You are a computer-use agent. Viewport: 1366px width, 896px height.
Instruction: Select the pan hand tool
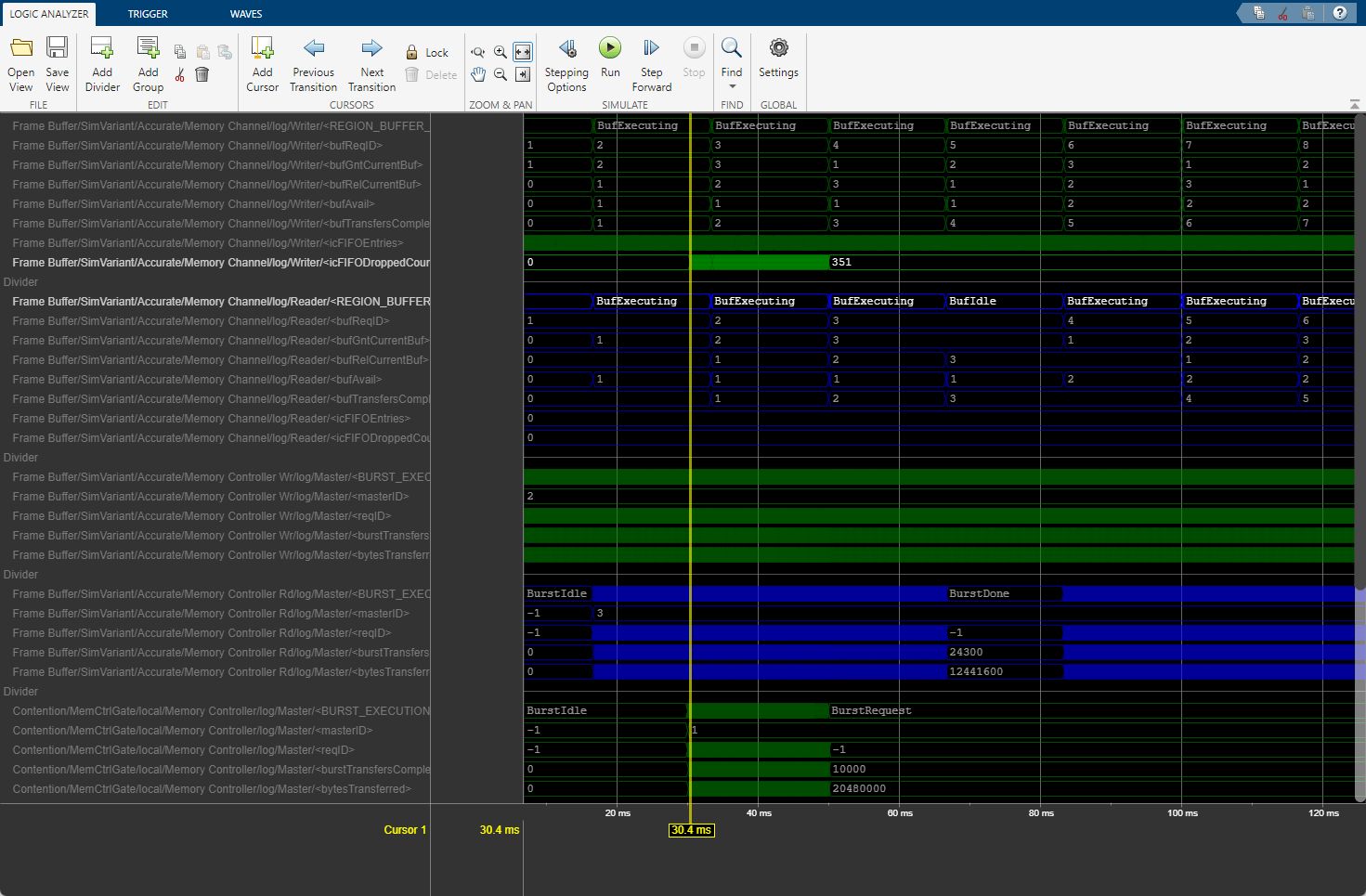(478, 74)
